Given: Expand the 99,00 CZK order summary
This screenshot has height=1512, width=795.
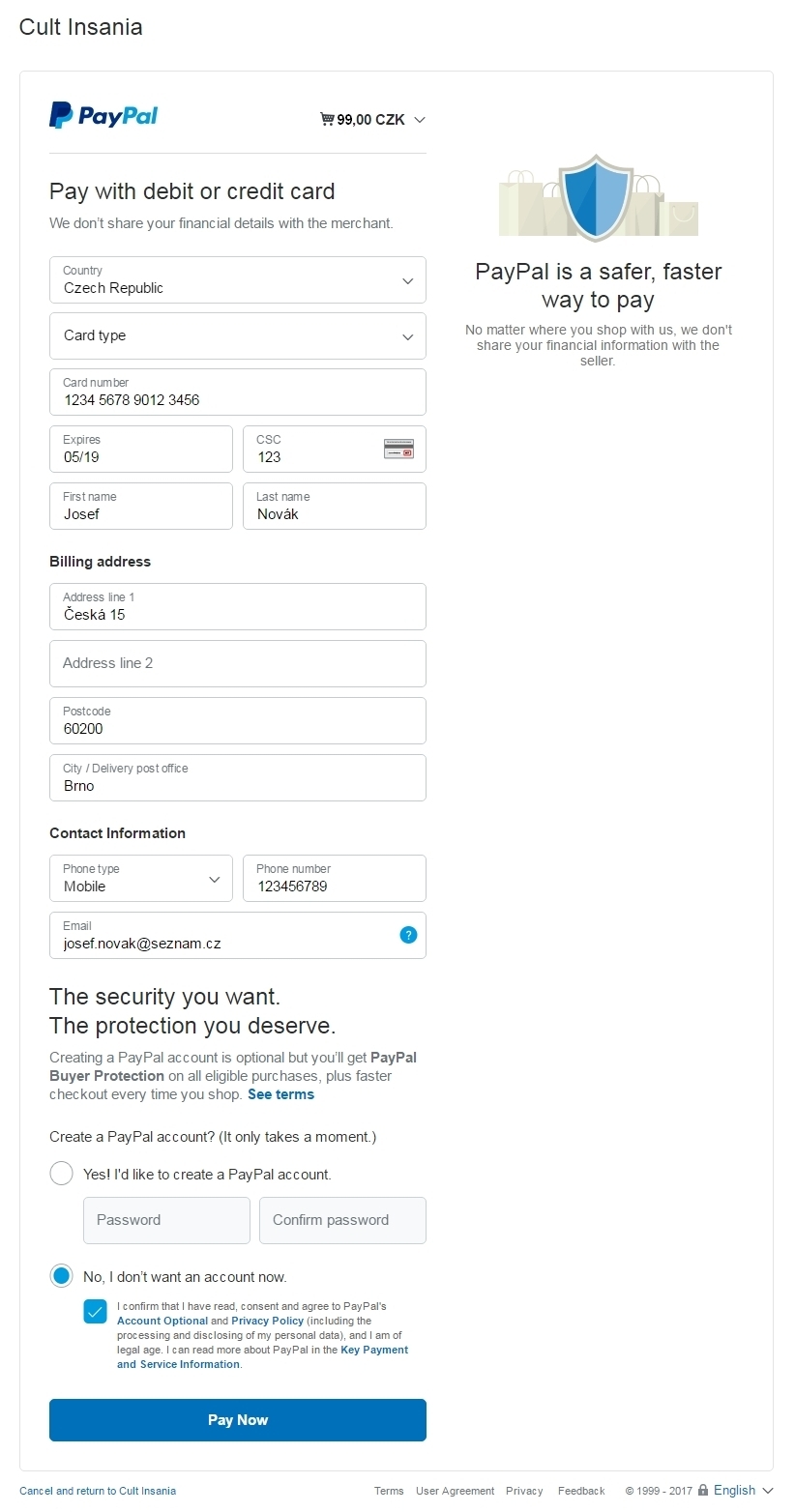Looking at the screenshot, I should point(372,120).
